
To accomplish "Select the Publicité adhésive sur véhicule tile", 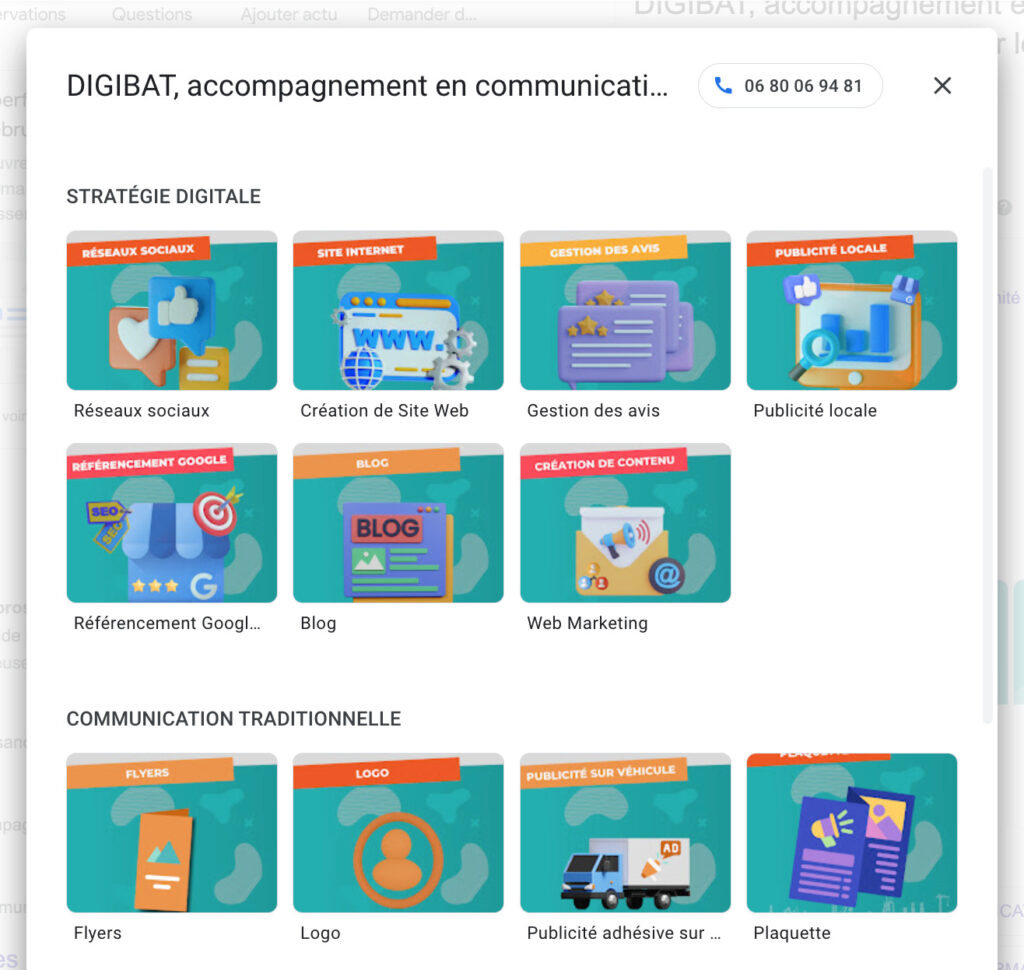I will pyautogui.click(x=625, y=833).
